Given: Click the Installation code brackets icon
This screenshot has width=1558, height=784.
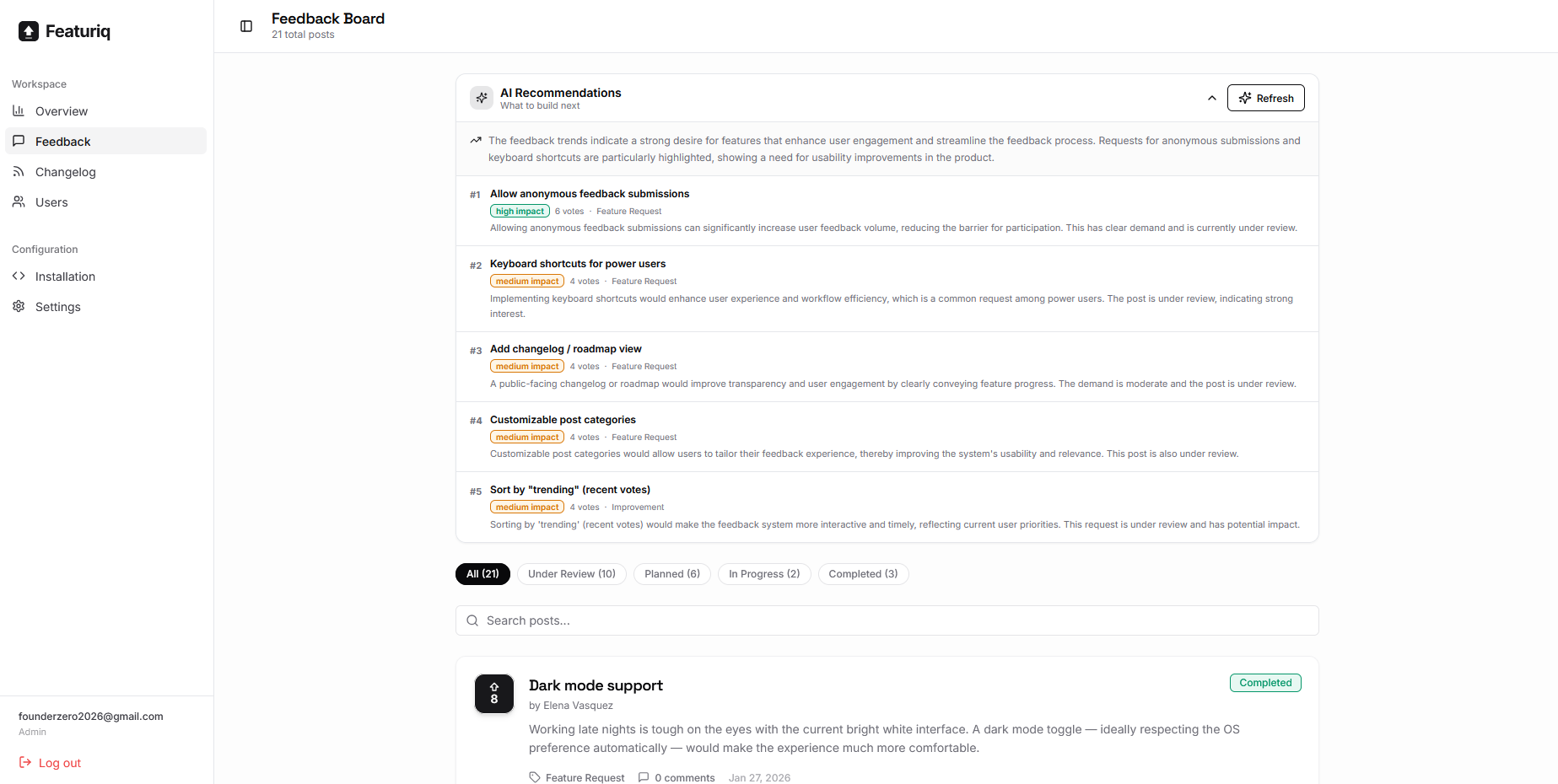Looking at the screenshot, I should [x=19, y=277].
